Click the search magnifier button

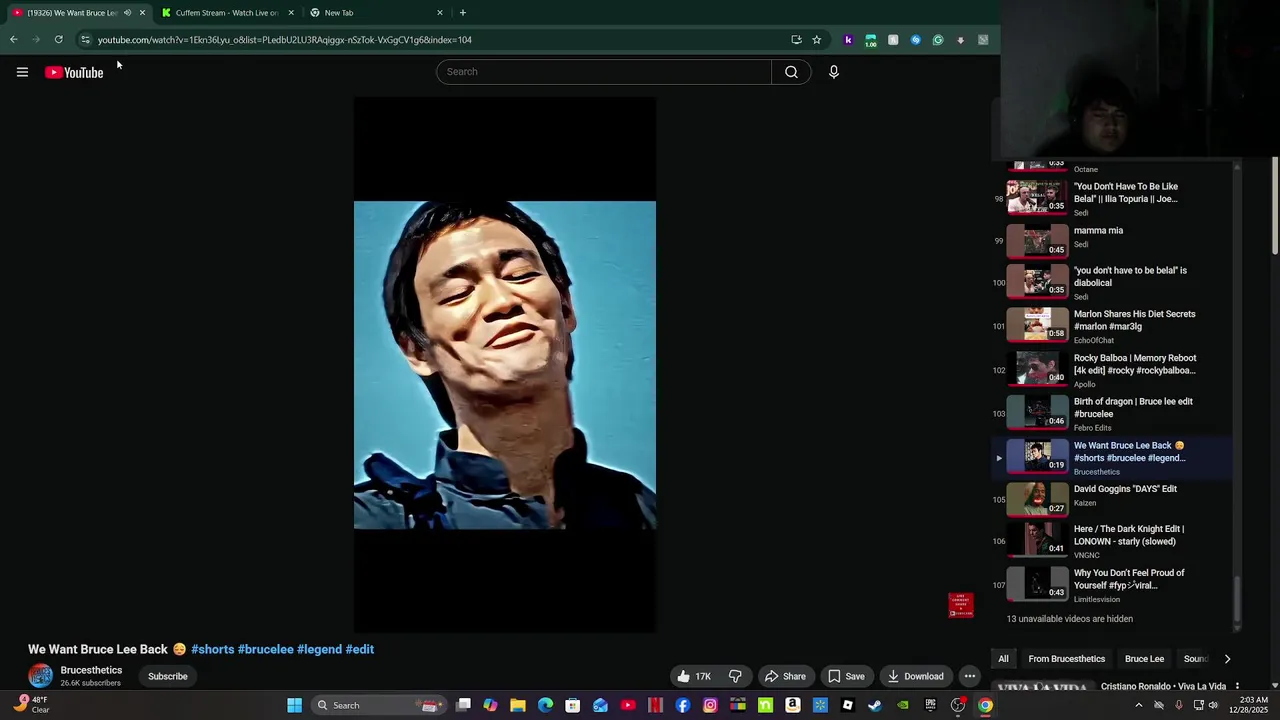pos(791,72)
